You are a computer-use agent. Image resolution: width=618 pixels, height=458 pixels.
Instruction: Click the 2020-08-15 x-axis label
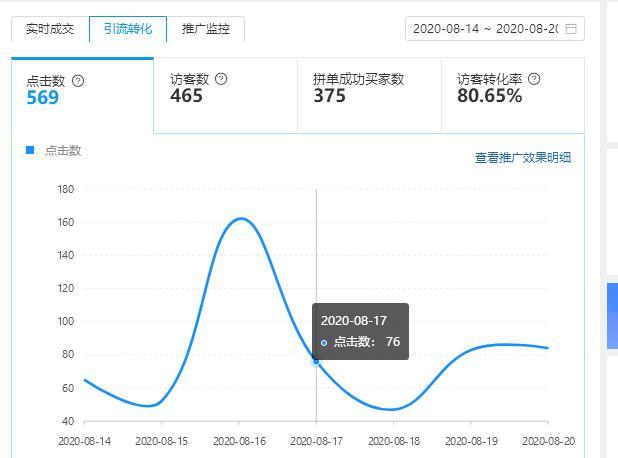point(162,441)
